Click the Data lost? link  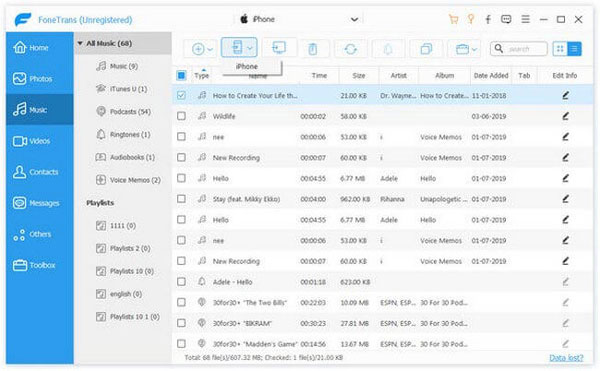click(566, 358)
